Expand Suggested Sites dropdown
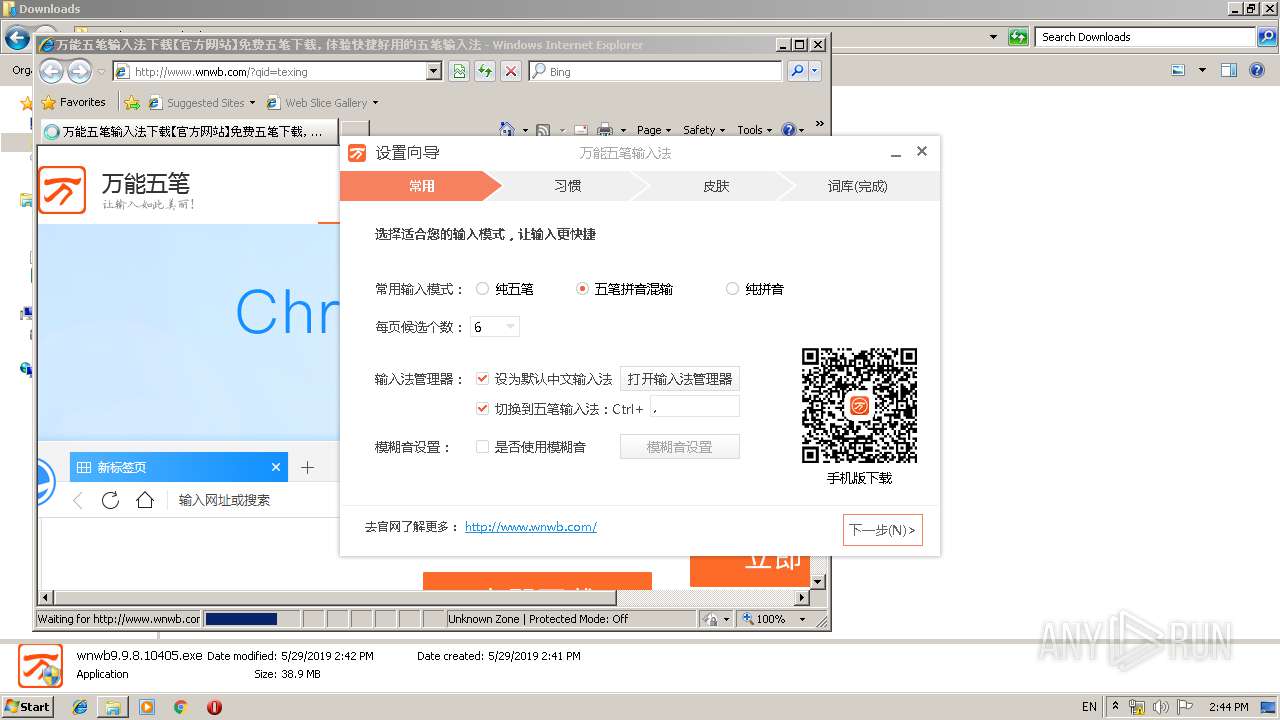The height and width of the screenshot is (720, 1280). 252,103
